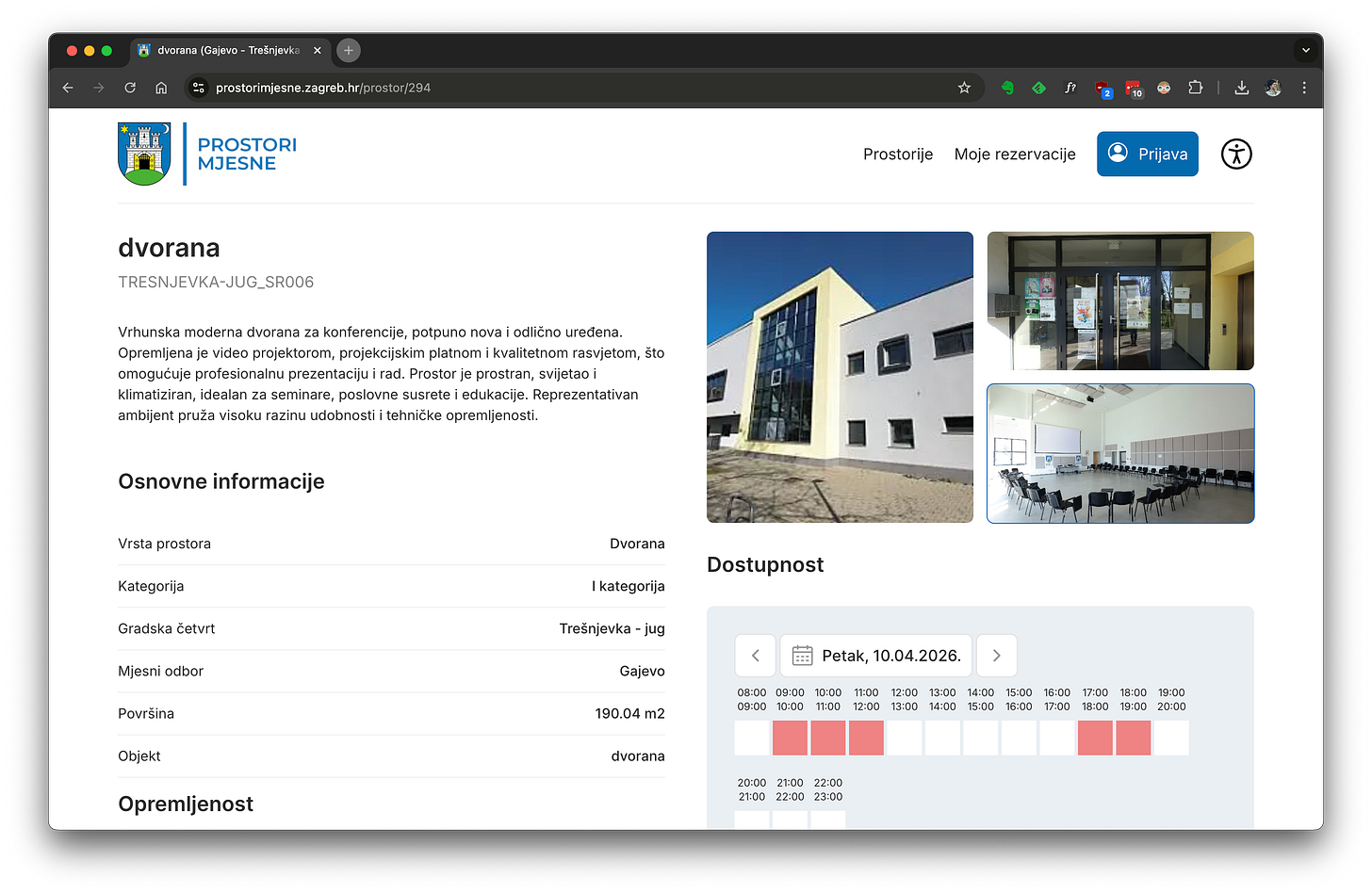Select the free 15:00–16:00 slot box
The height and width of the screenshot is (894, 1372).
coord(1019,738)
